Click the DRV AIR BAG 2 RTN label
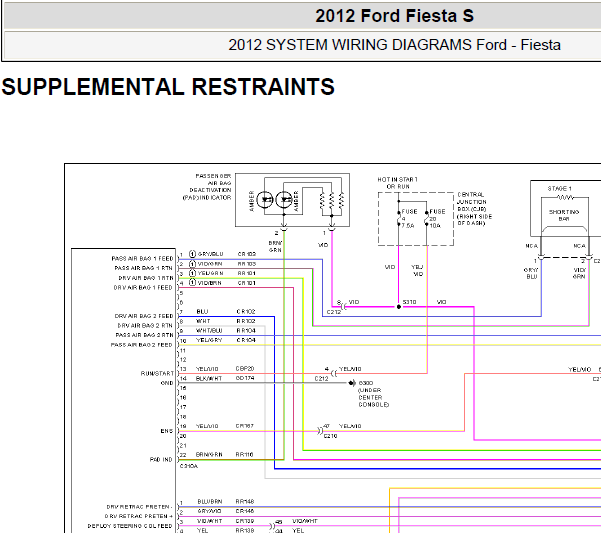Viewport: 601px width, 533px height. tap(145, 326)
